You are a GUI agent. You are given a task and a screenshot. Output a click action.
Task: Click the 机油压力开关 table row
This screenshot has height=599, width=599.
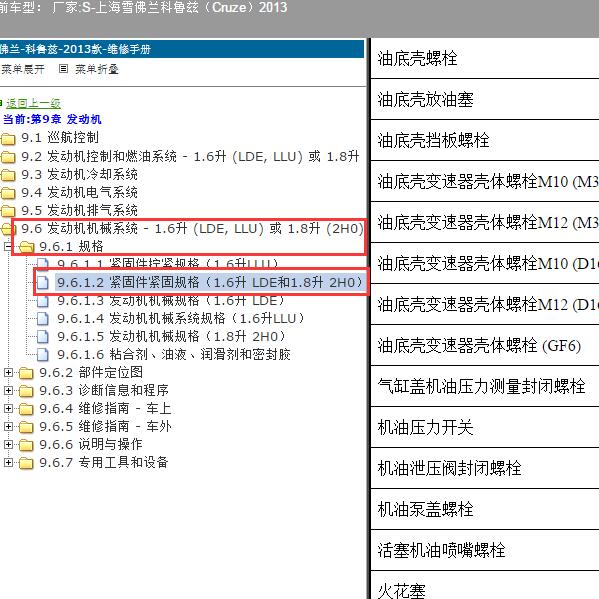pyautogui.click(x=485, y=427)
